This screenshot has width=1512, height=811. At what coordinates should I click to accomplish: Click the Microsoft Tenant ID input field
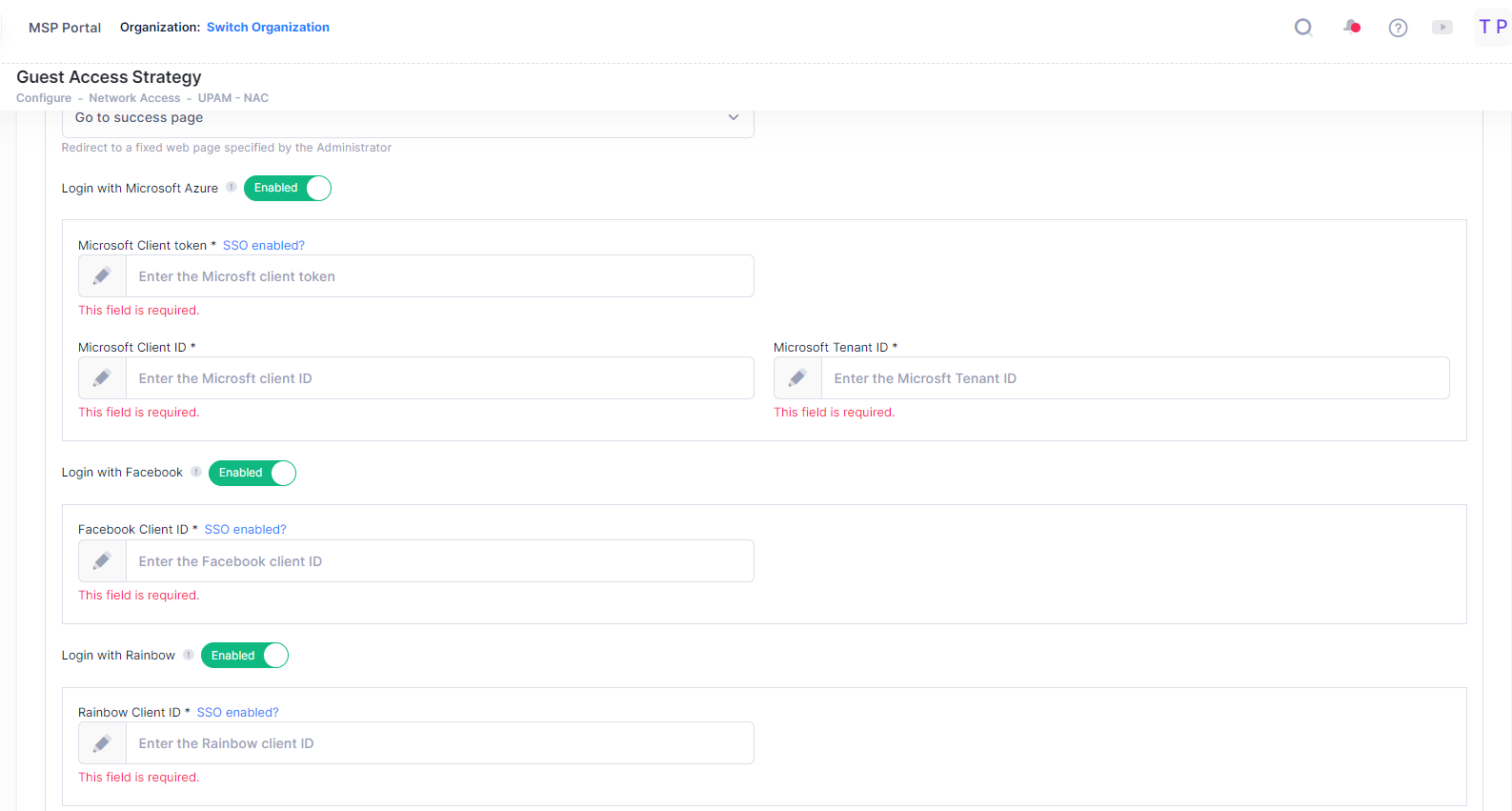pyautogui.click(x=1134, y=378)
